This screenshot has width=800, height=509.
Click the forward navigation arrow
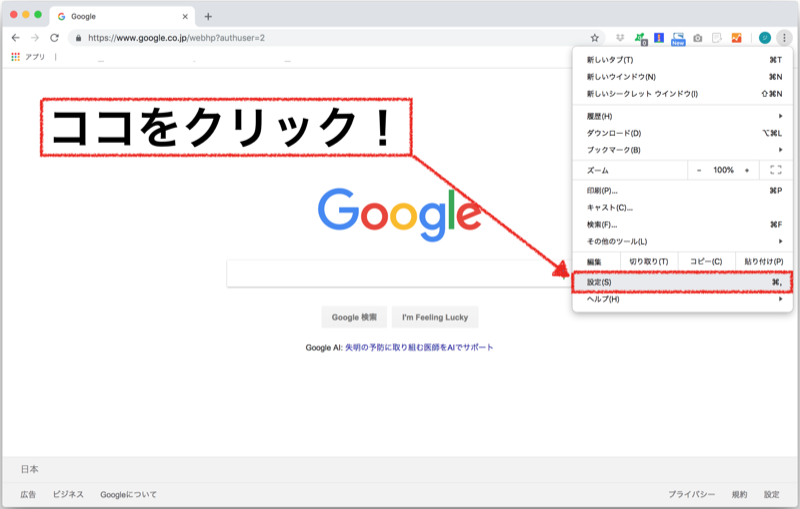(35, 38)
